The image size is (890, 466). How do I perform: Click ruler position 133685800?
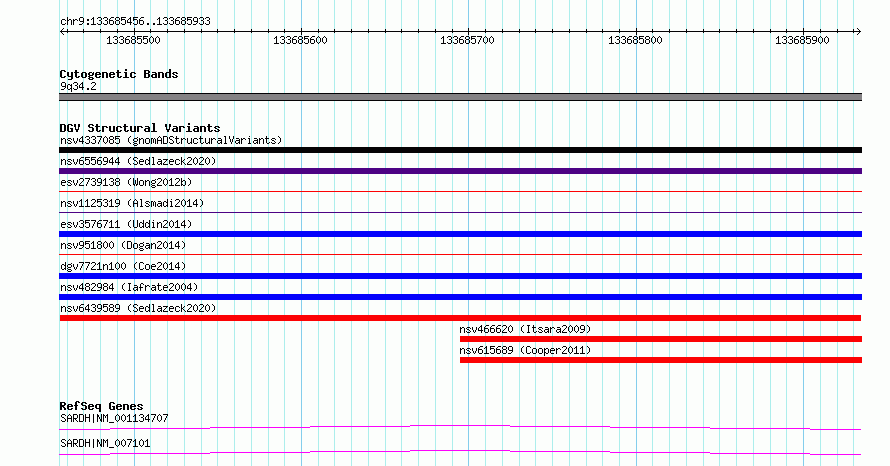[635, 40]
